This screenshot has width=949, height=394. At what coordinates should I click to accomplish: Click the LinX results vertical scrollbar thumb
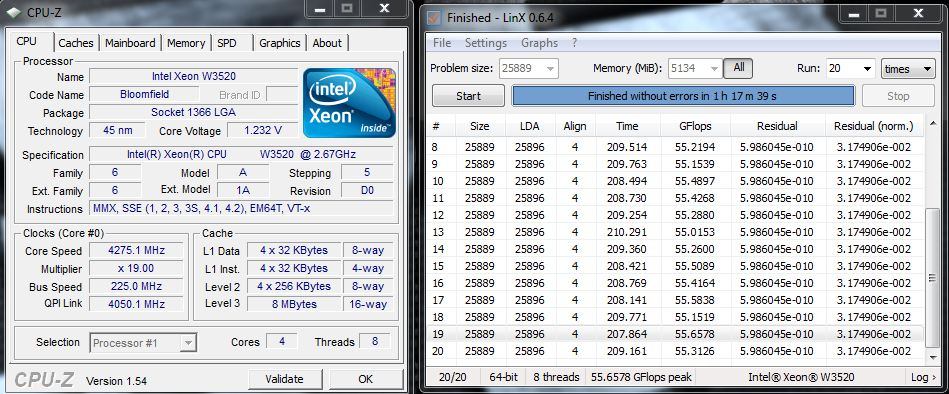(x=933, y=278)
